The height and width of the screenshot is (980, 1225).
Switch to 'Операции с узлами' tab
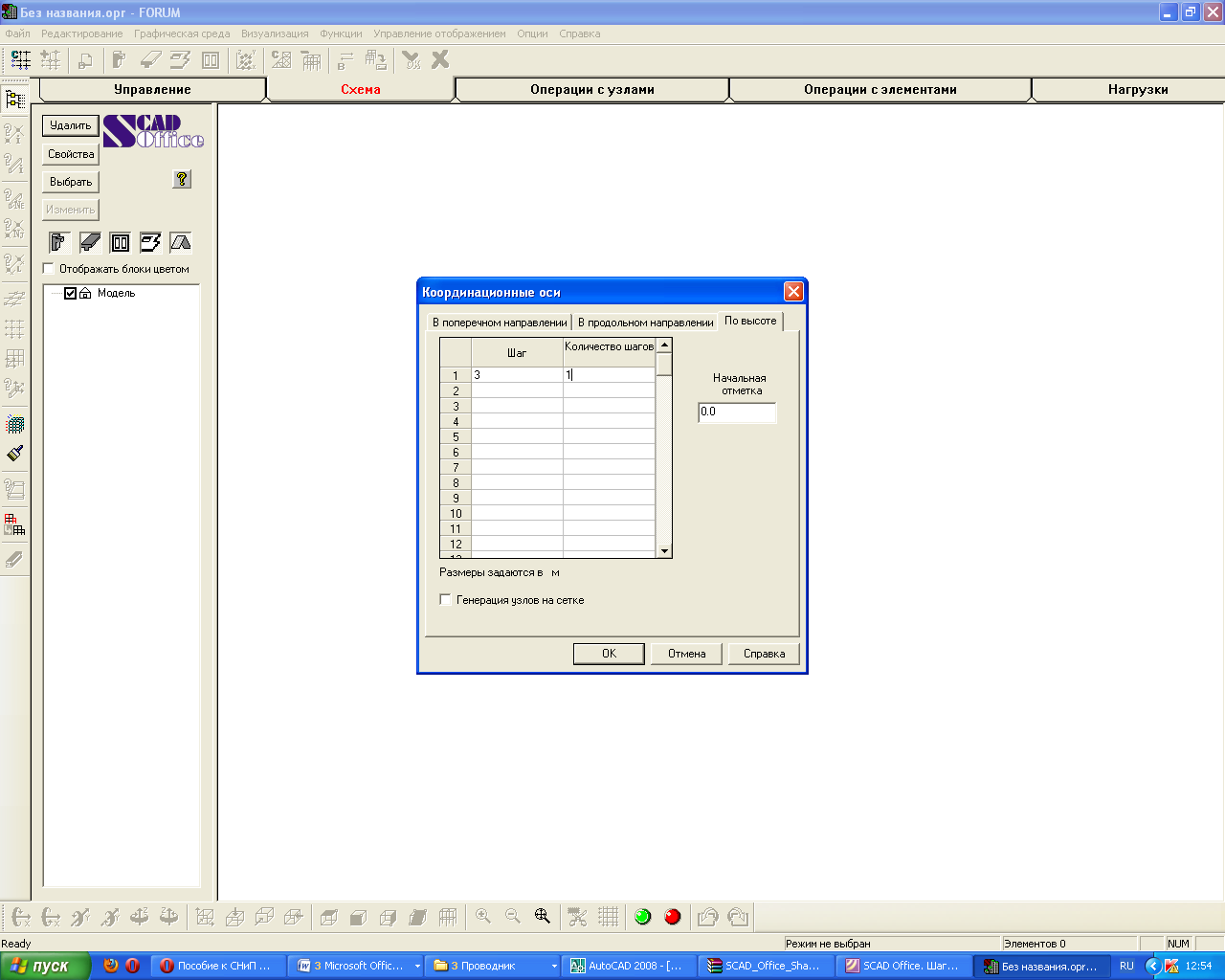pos(592,89)
